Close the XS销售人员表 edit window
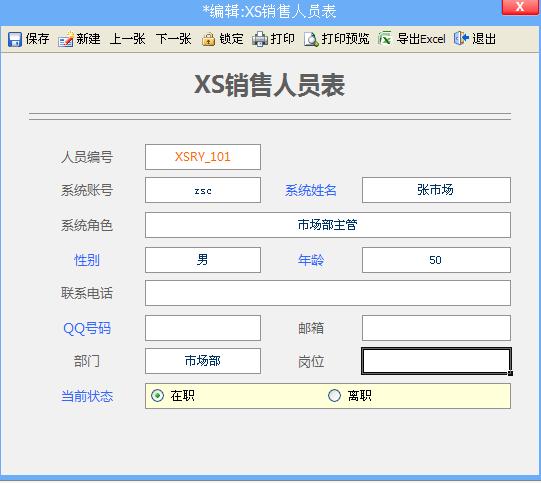 [520, 7]
